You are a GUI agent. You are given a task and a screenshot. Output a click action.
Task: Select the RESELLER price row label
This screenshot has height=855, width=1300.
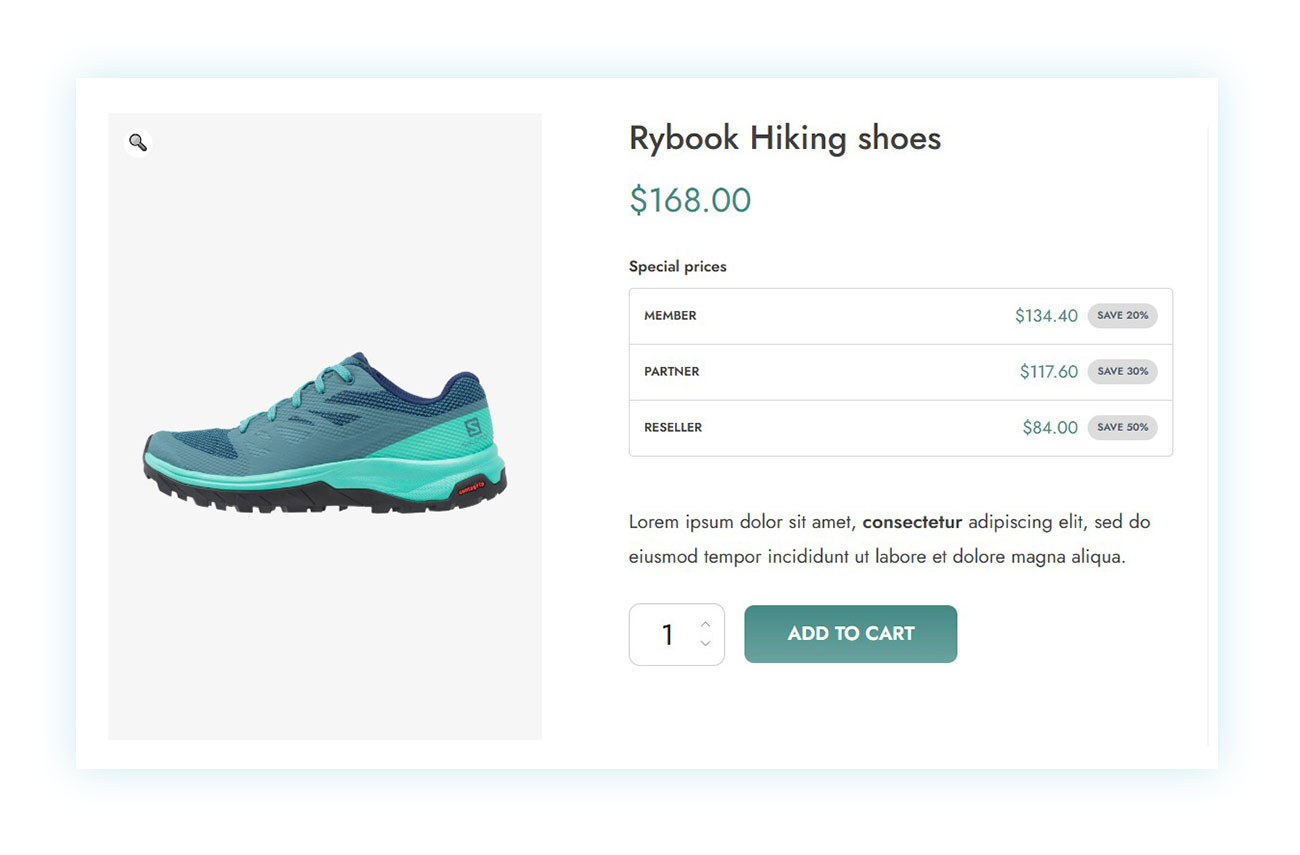click(673, 428)
